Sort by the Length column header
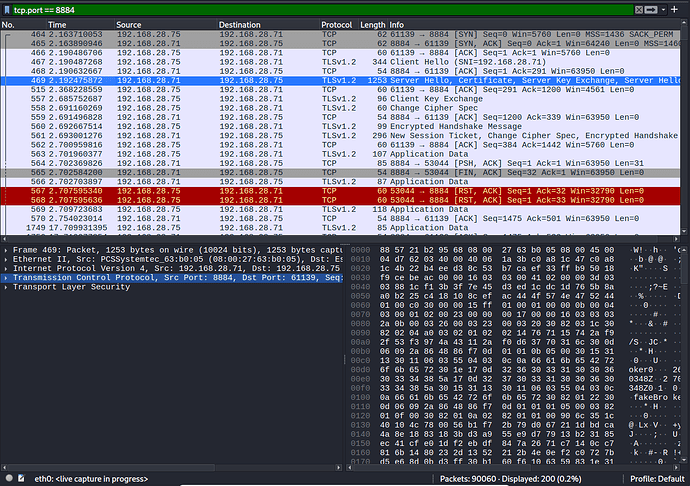 [373, 25]
